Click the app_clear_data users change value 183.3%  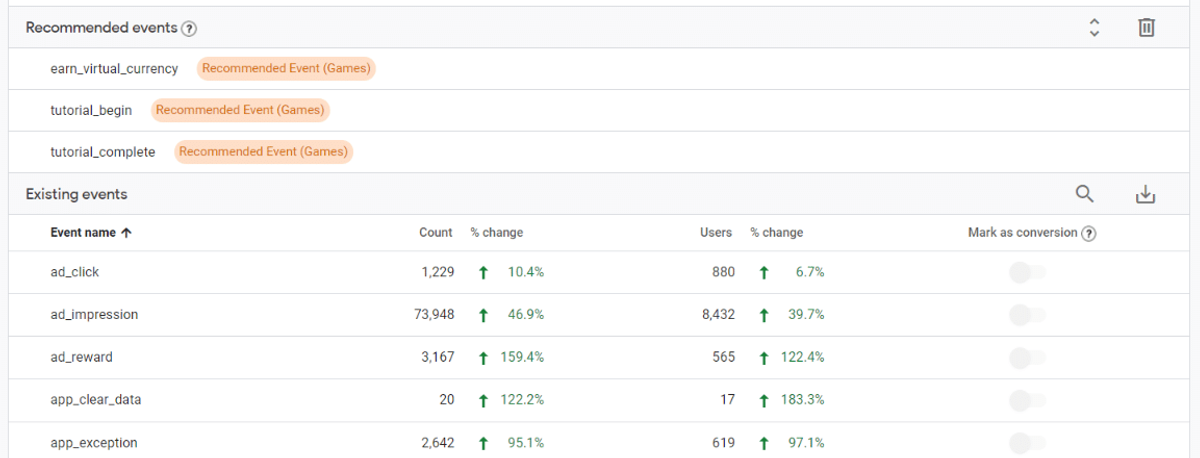pos(803,400)
